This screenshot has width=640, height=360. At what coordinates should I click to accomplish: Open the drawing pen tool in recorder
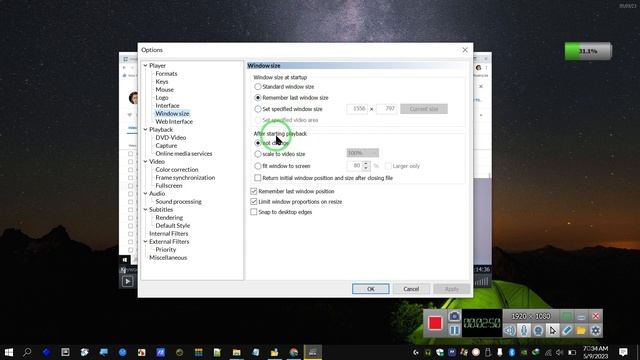(x=567, y=330)
